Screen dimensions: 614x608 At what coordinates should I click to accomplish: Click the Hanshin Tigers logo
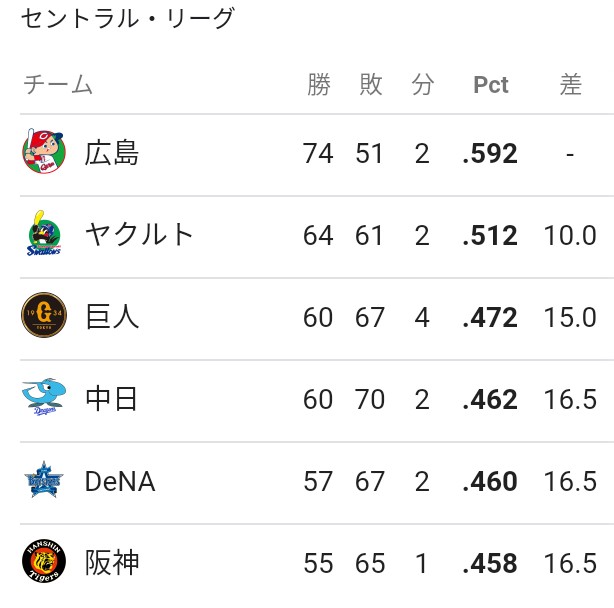(x=44, y=561)
